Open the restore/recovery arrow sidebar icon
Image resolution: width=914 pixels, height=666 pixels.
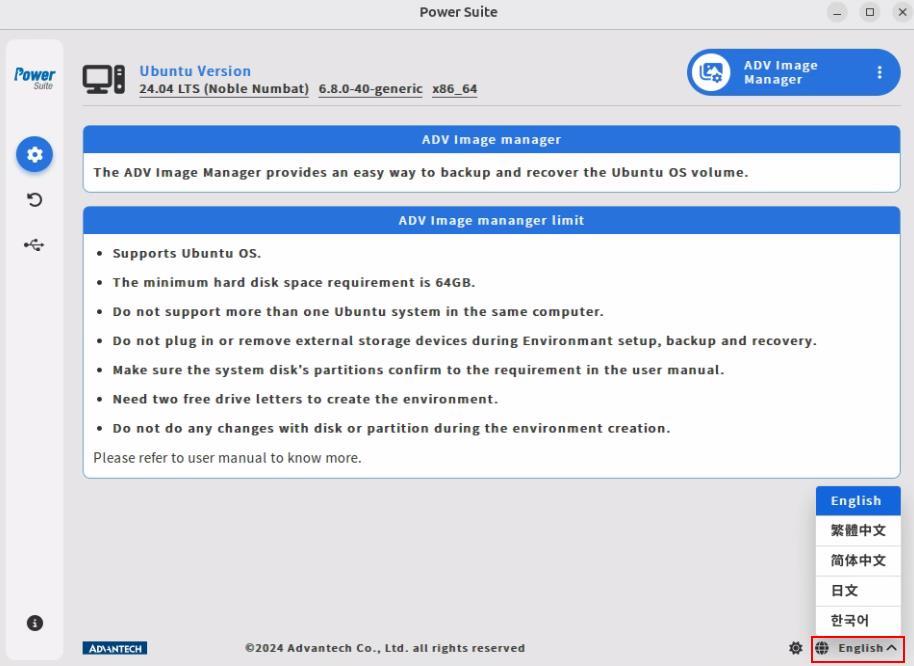[x=34, y=200]
